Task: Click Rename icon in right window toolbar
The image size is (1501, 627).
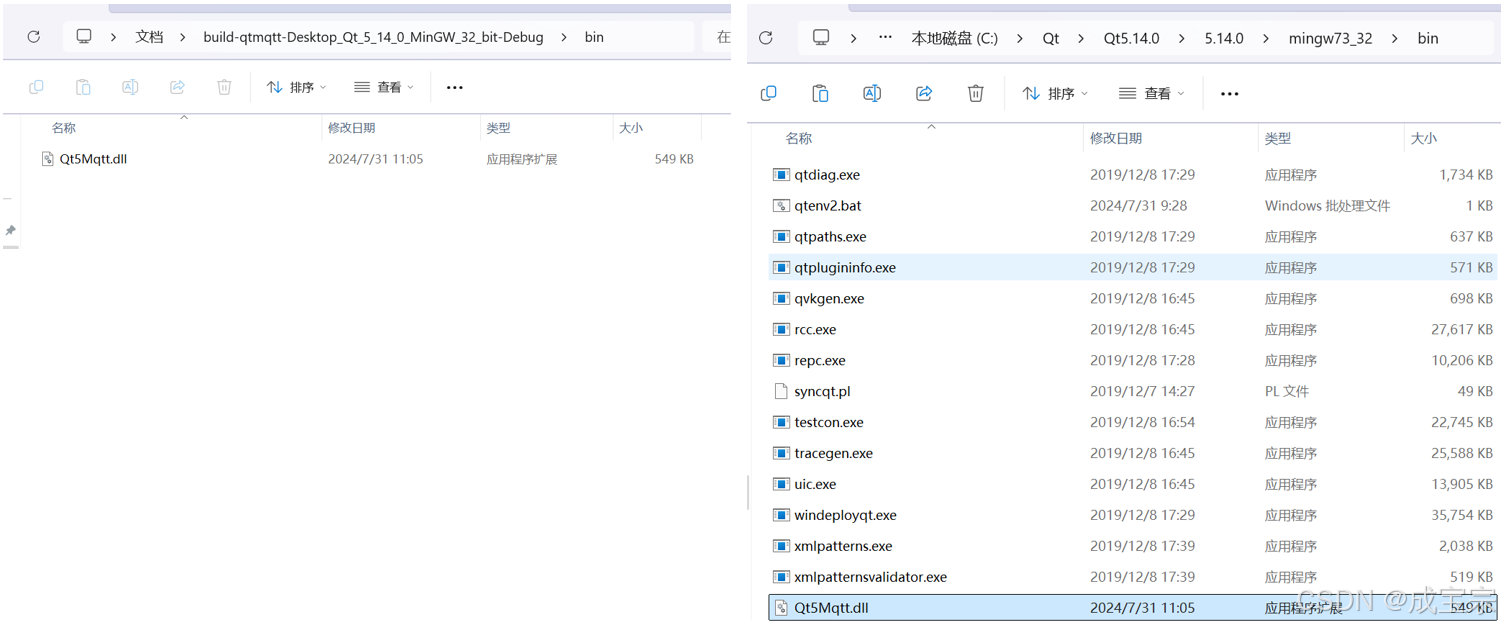Action: (872, 93)
